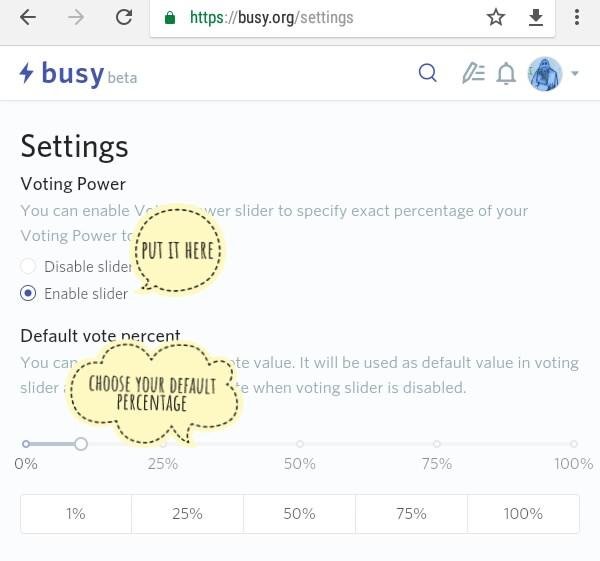
Task: Select the Enable slider radio button
Action: click(x=28, y=293)
